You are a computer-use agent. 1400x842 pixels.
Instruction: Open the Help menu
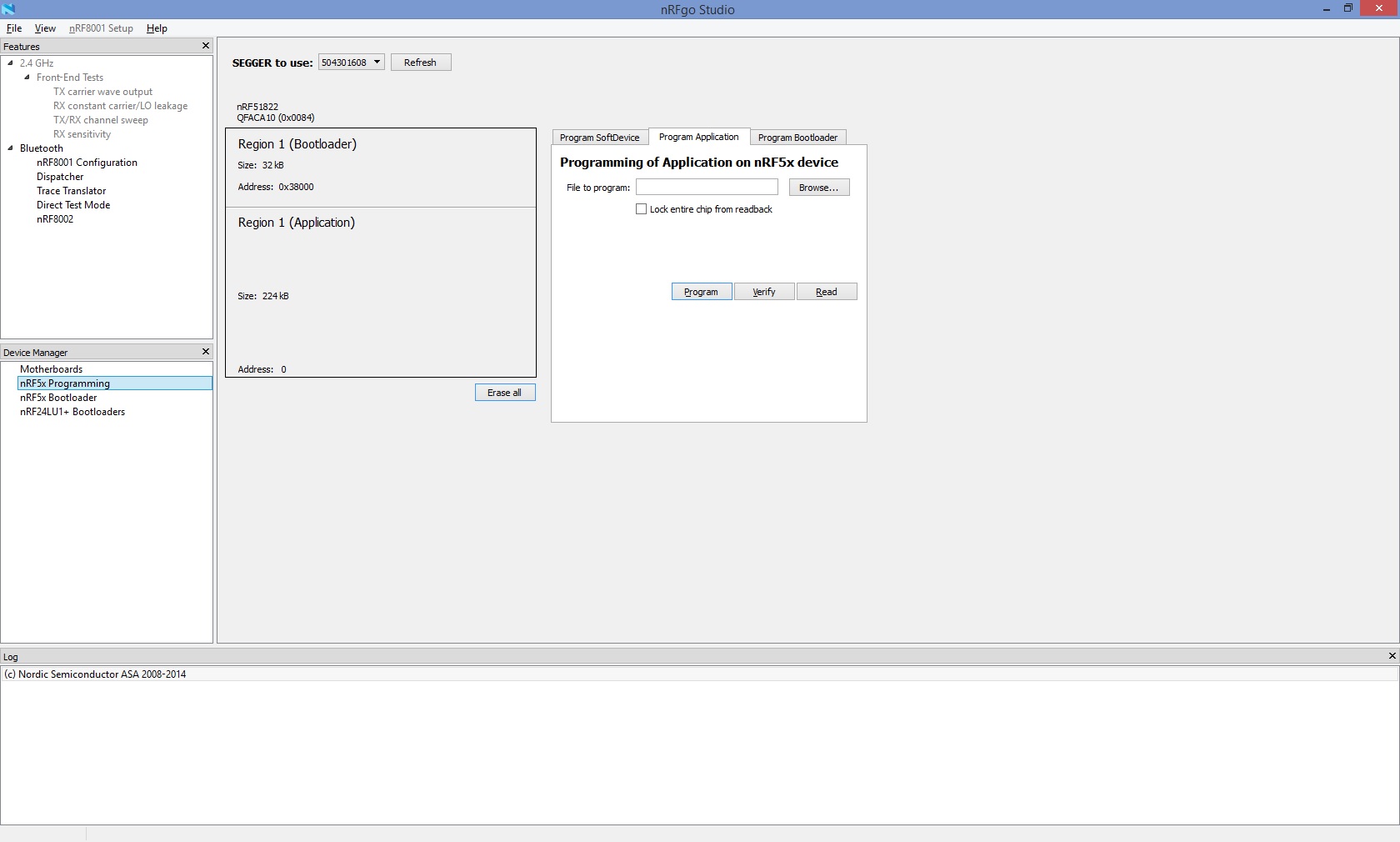(x=157, y=28)
